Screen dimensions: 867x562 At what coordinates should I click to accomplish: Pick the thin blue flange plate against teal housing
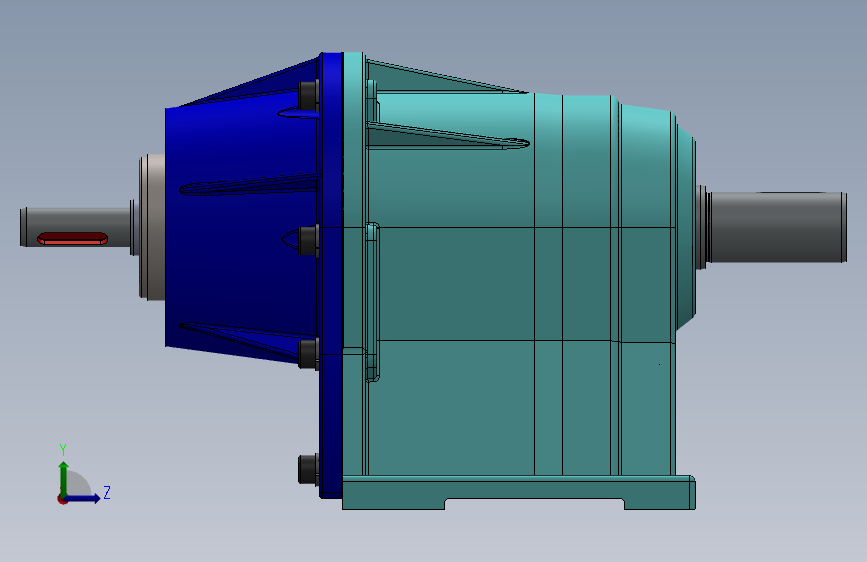(331, 275)
